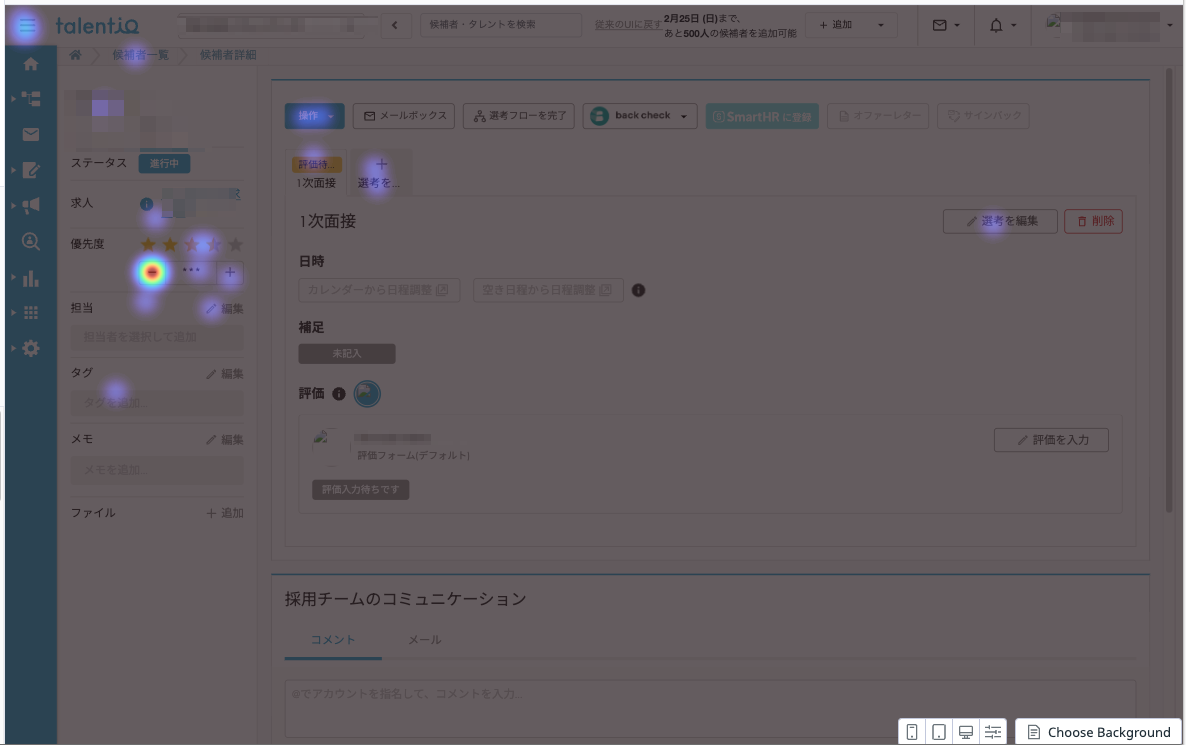Image resolution: width=1186 pixels, height=745 pixels.
Task: Set priority to two stars
Action: tap(170, 244)
